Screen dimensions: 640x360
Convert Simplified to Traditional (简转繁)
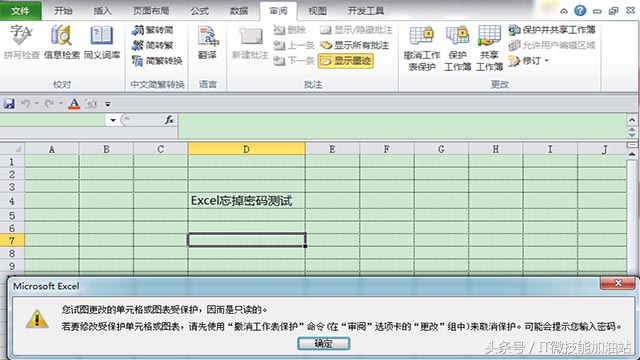click(x=153, y=45)
